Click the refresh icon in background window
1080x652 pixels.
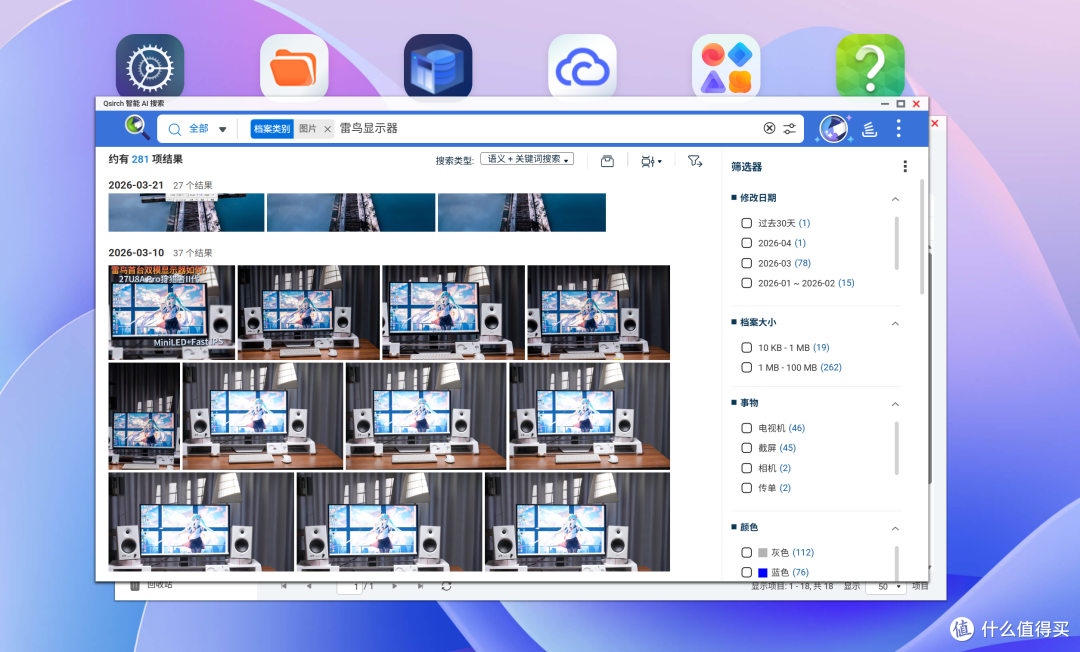(x=446, y=586)
